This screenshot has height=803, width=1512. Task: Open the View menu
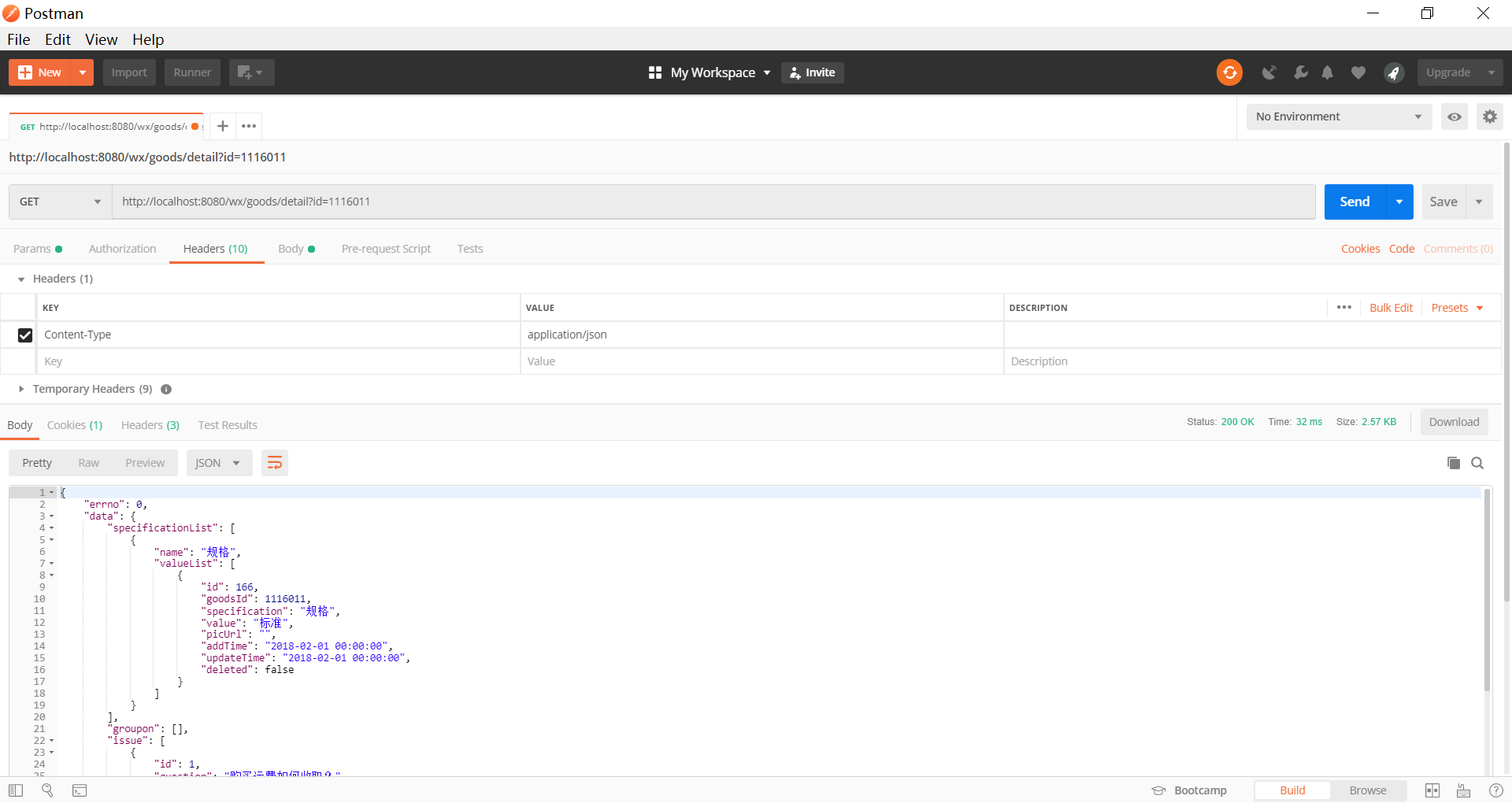101,39
